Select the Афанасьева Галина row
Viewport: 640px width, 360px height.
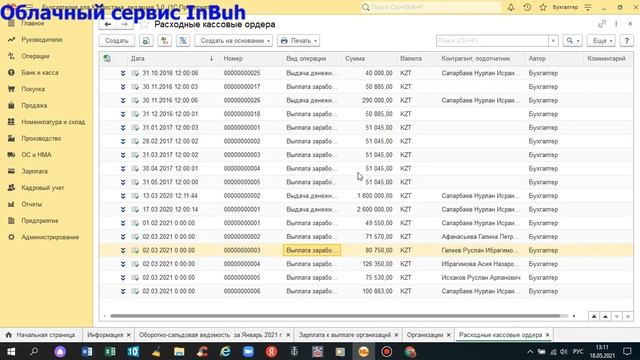coord(366,237)
